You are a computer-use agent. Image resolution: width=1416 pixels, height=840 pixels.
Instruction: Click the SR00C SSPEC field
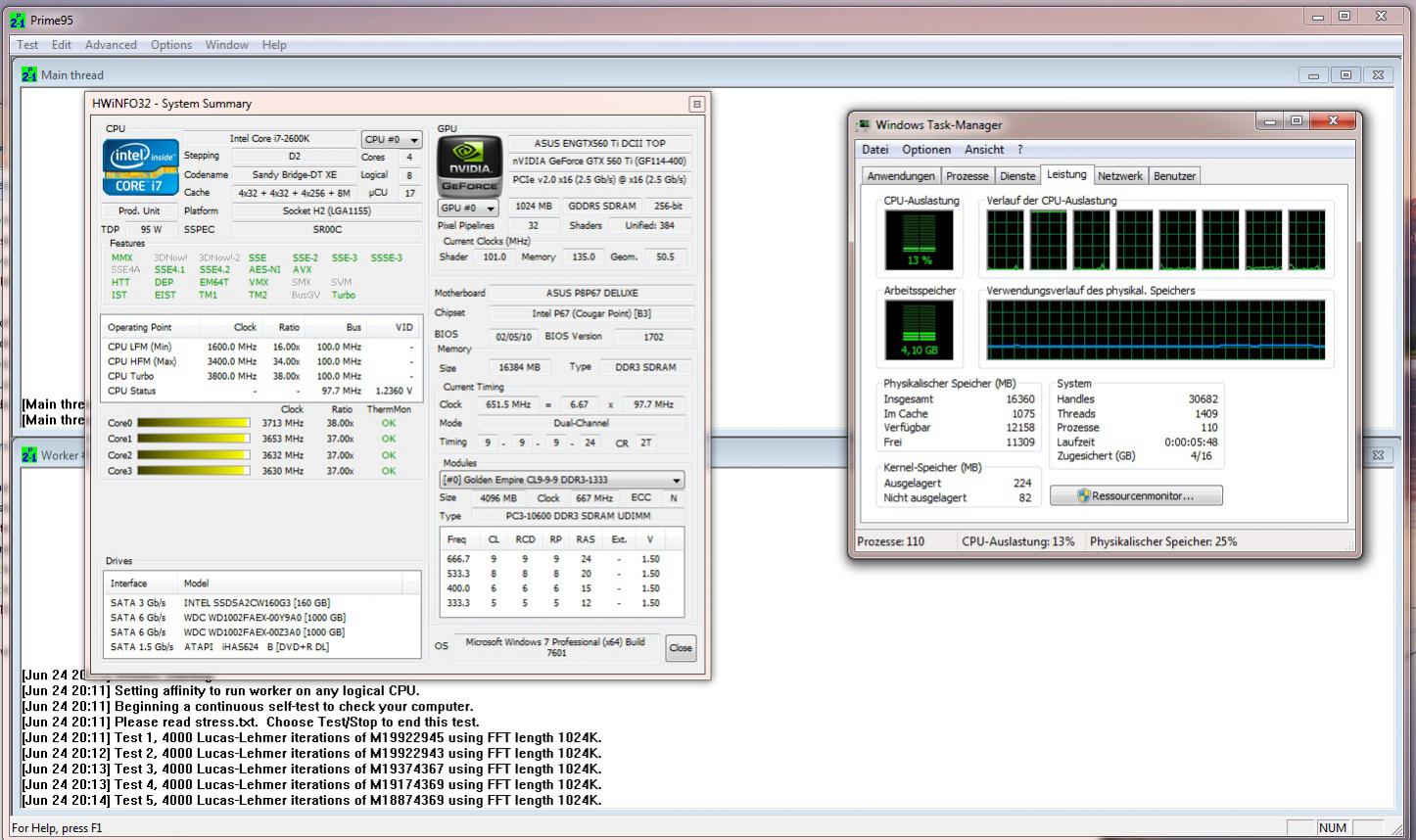326,229
